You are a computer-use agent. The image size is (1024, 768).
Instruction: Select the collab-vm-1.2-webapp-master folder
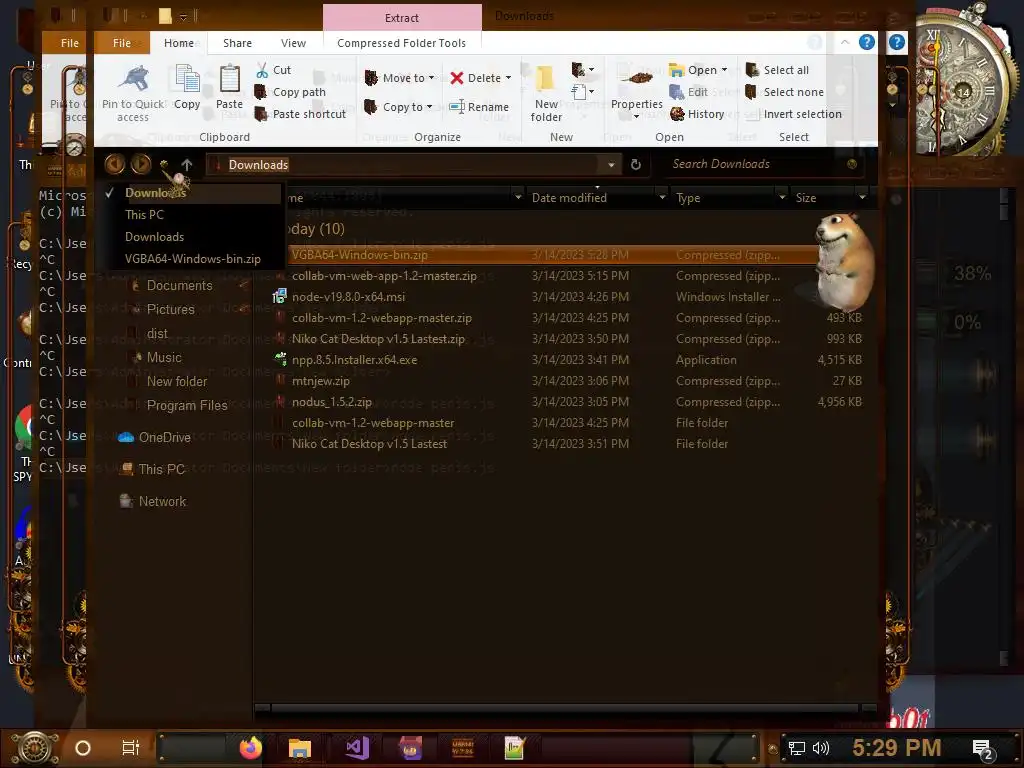(373, 423)
